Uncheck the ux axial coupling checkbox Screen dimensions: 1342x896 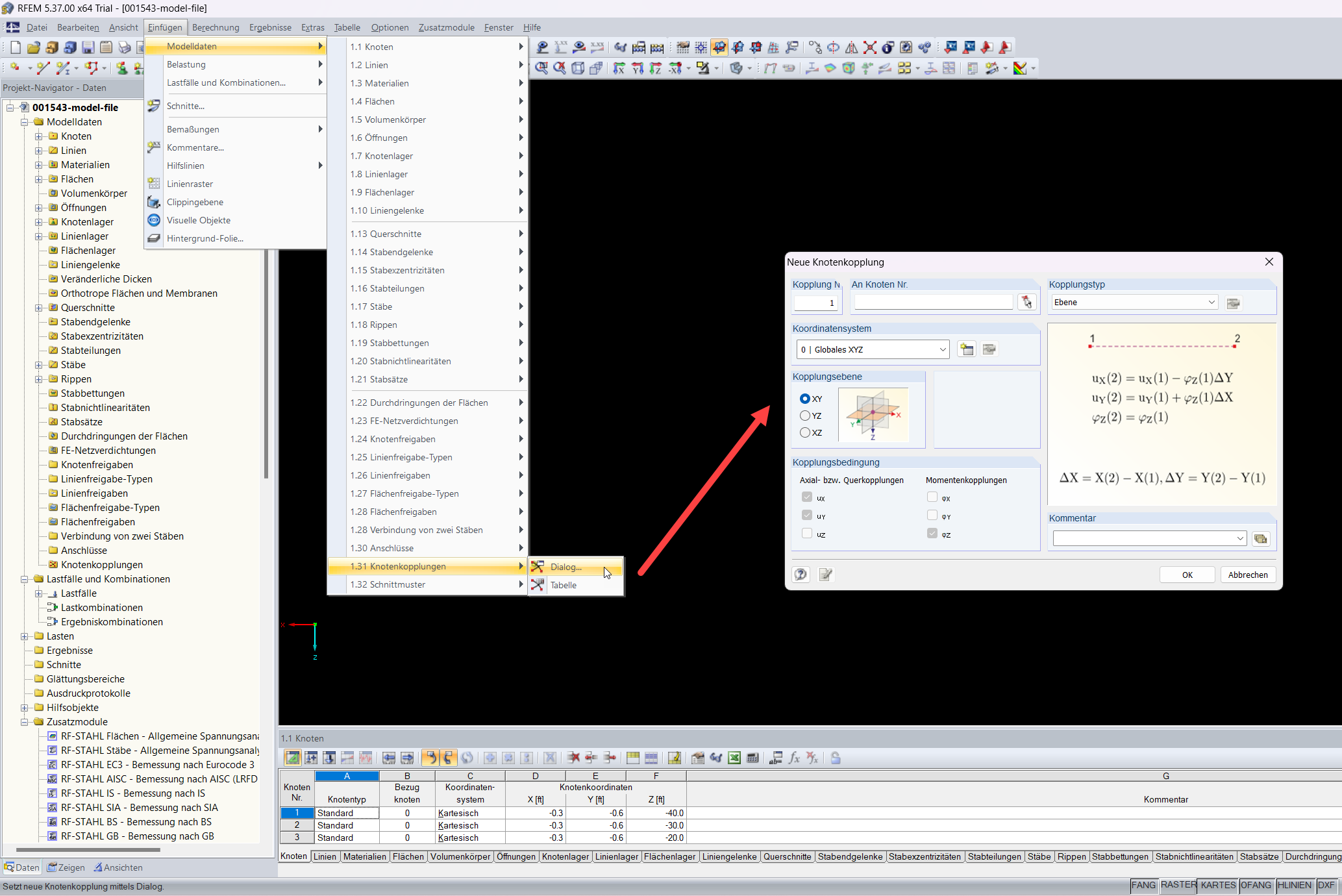point(807,497)
